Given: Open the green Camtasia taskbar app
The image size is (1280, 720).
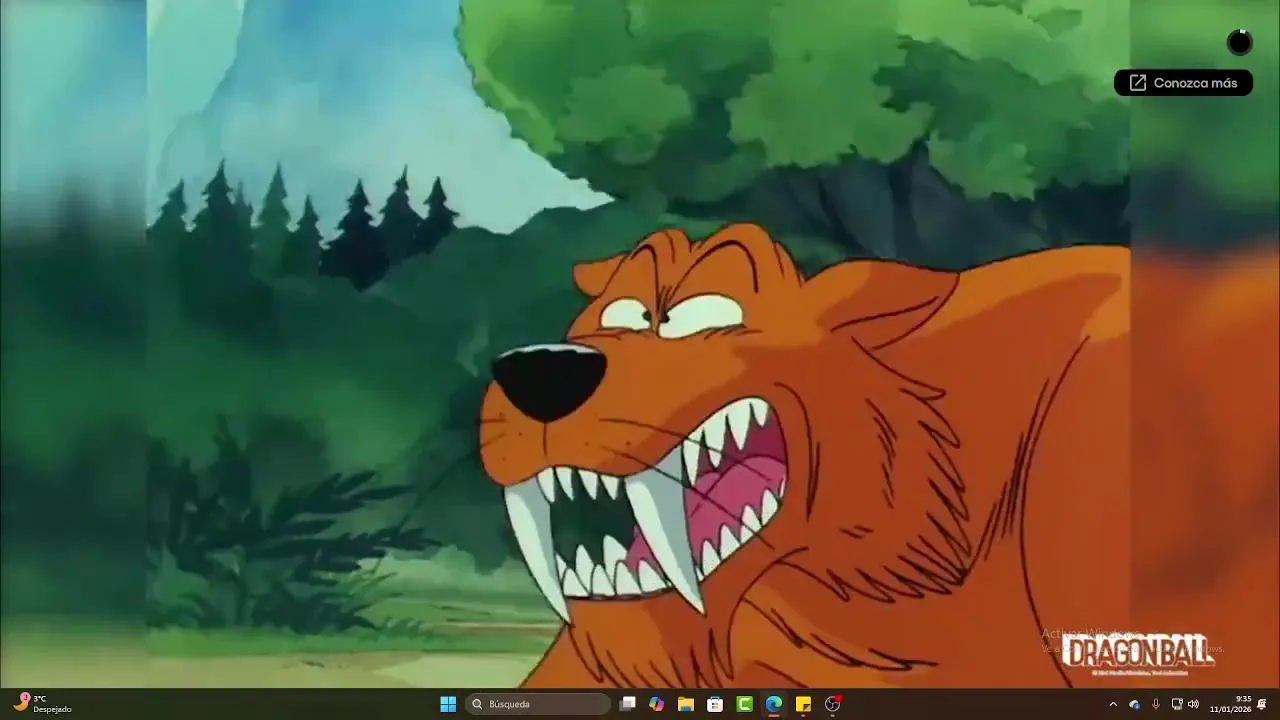Looking at the screenshot, I should click(x=745, y=704).
